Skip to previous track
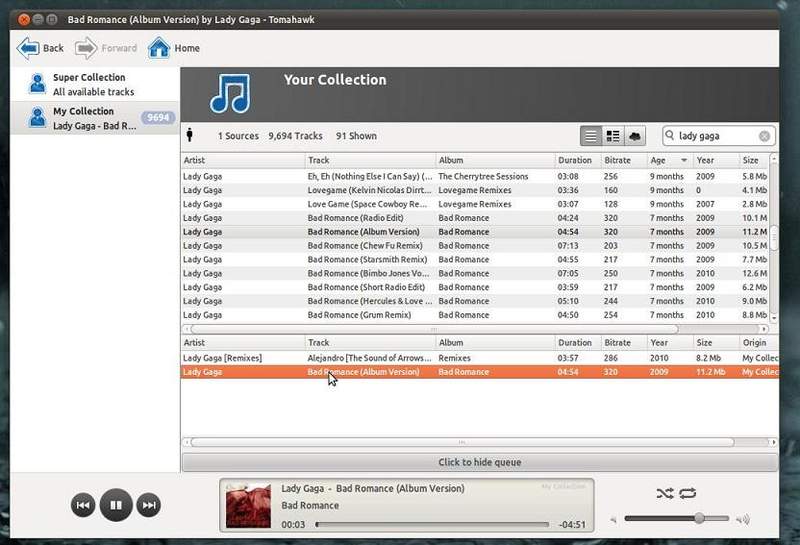This screenshot has width=800, height=545. coord(83,505)
